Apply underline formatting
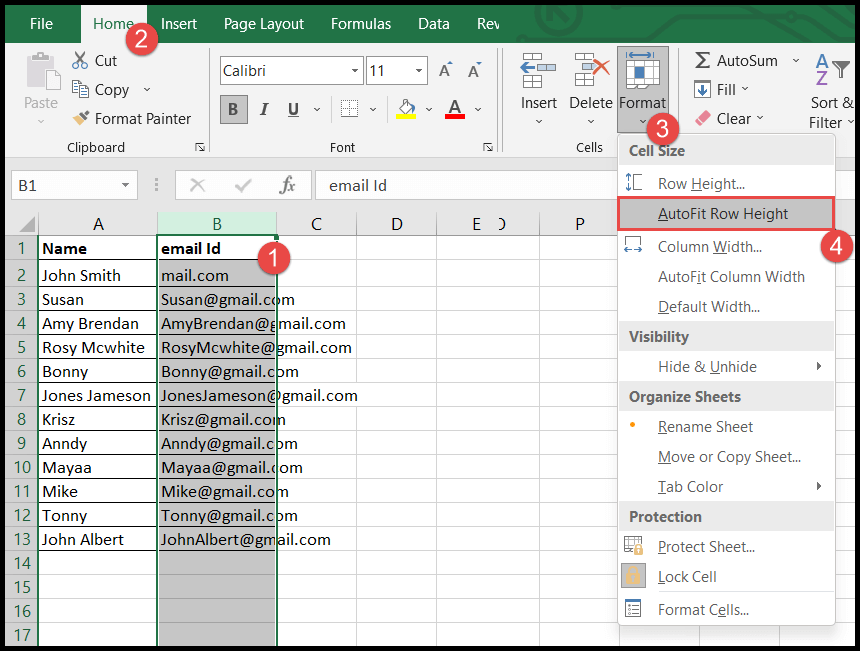860x651 pixels. tap(293, 109)
